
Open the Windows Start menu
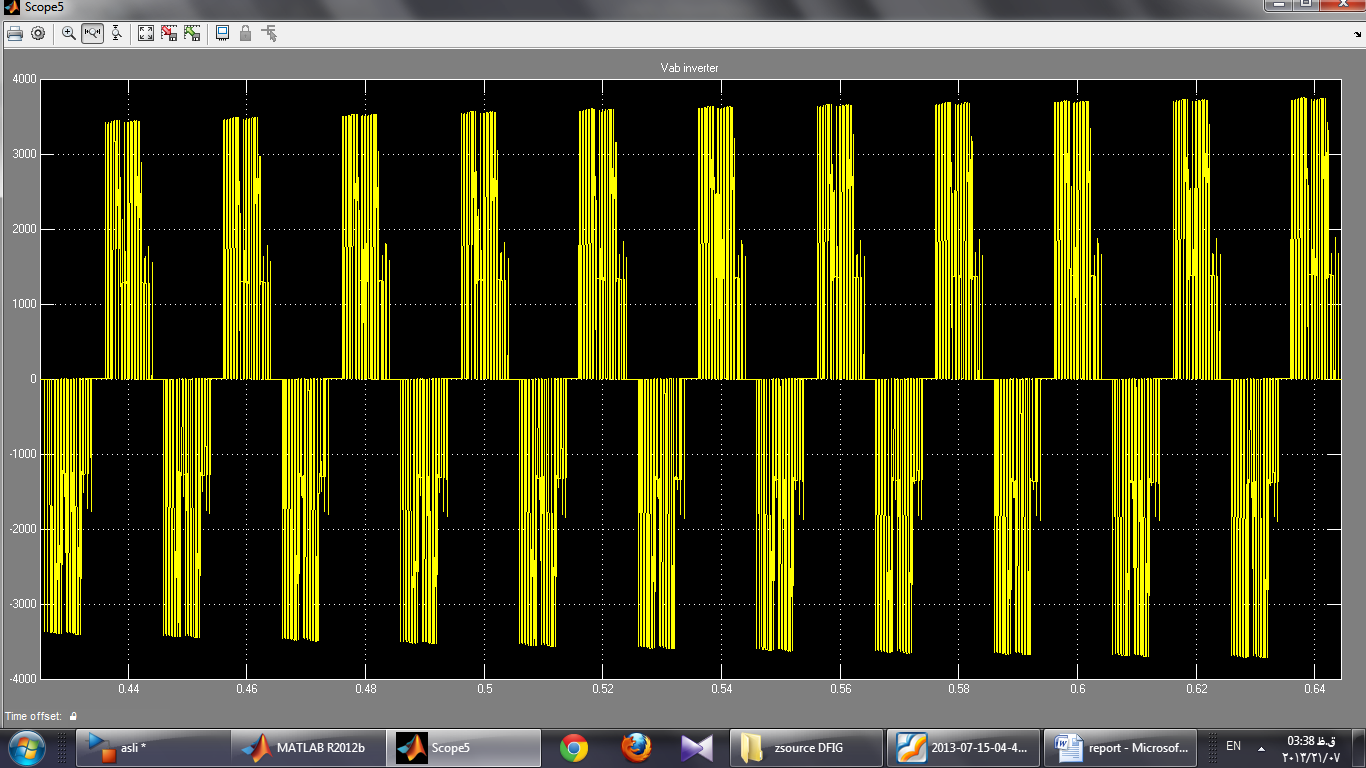26,747
